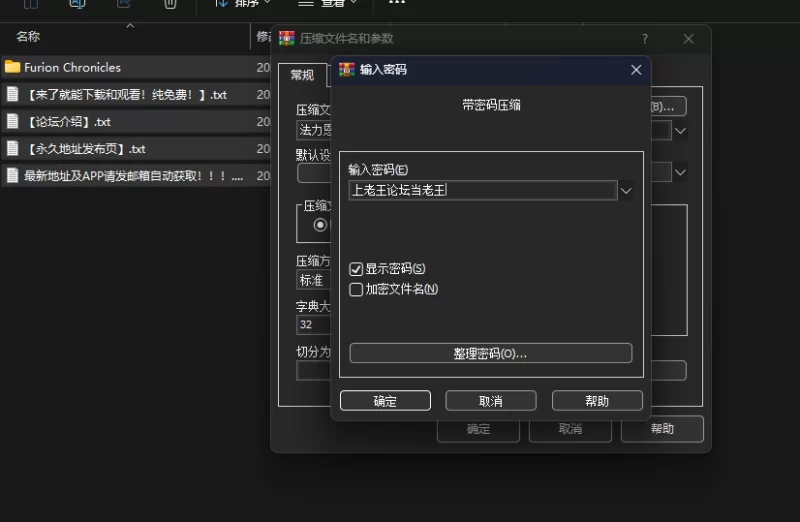Sort by 名称 column header
The width and height of the screenshot is (800, 522).
[x=28, y=36]
